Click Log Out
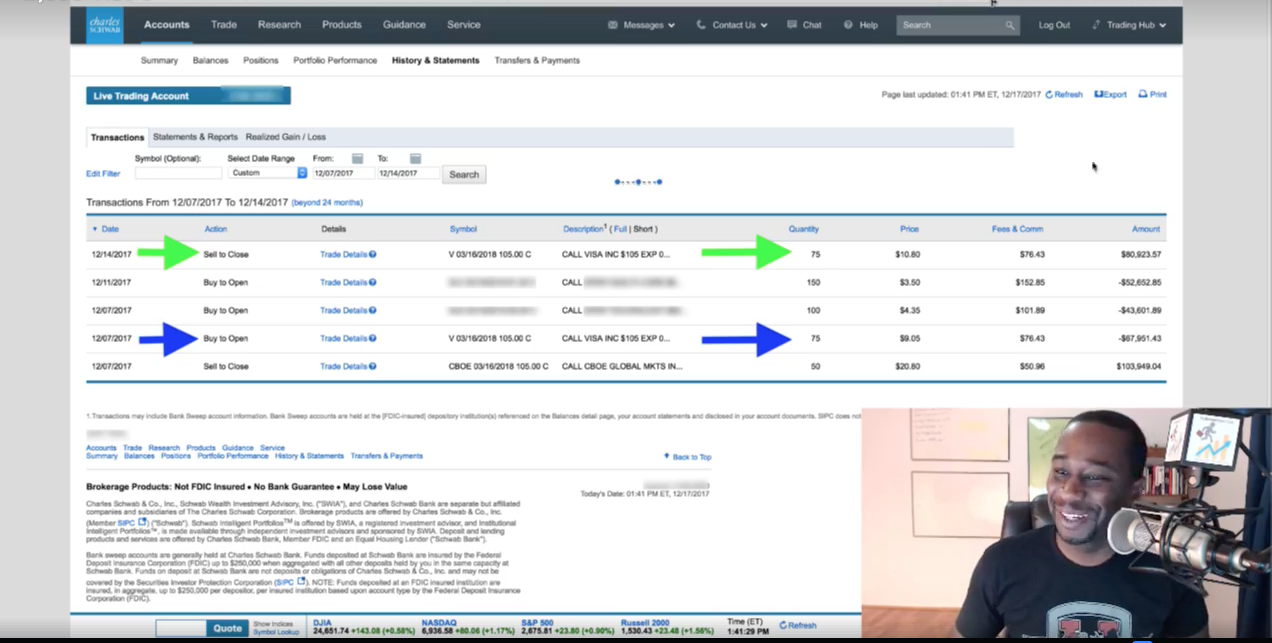This screenshot has width=1272, height=643. tap(1054, 25)
